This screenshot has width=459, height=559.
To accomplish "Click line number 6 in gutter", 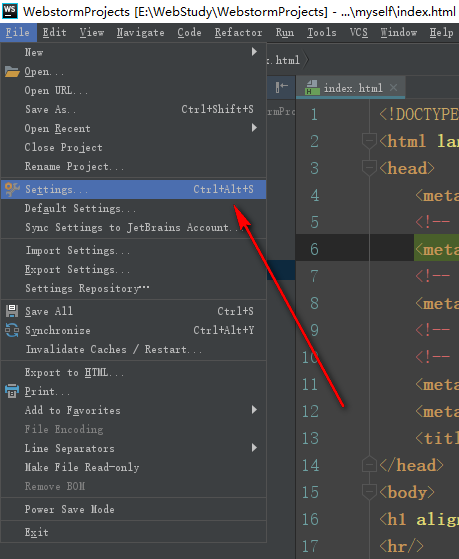I will (x=314, y=249).
